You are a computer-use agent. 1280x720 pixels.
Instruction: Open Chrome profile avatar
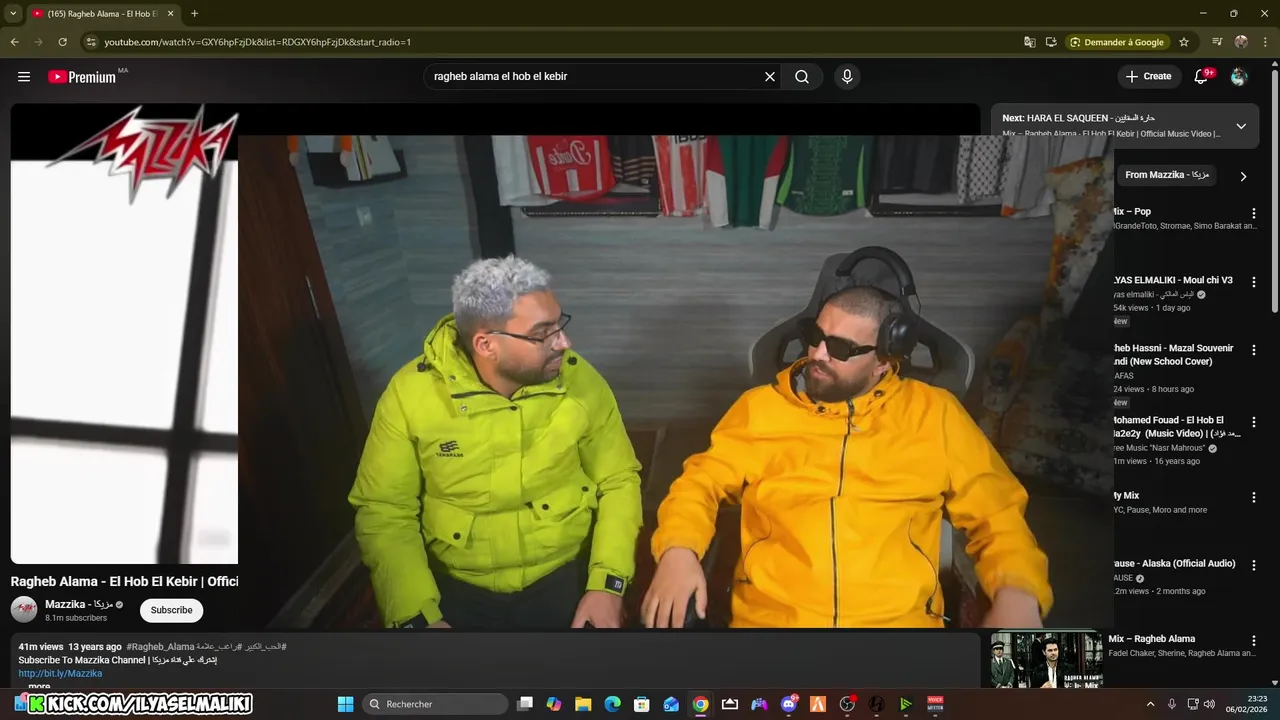pyautogui.click(x=1241, y=42)
